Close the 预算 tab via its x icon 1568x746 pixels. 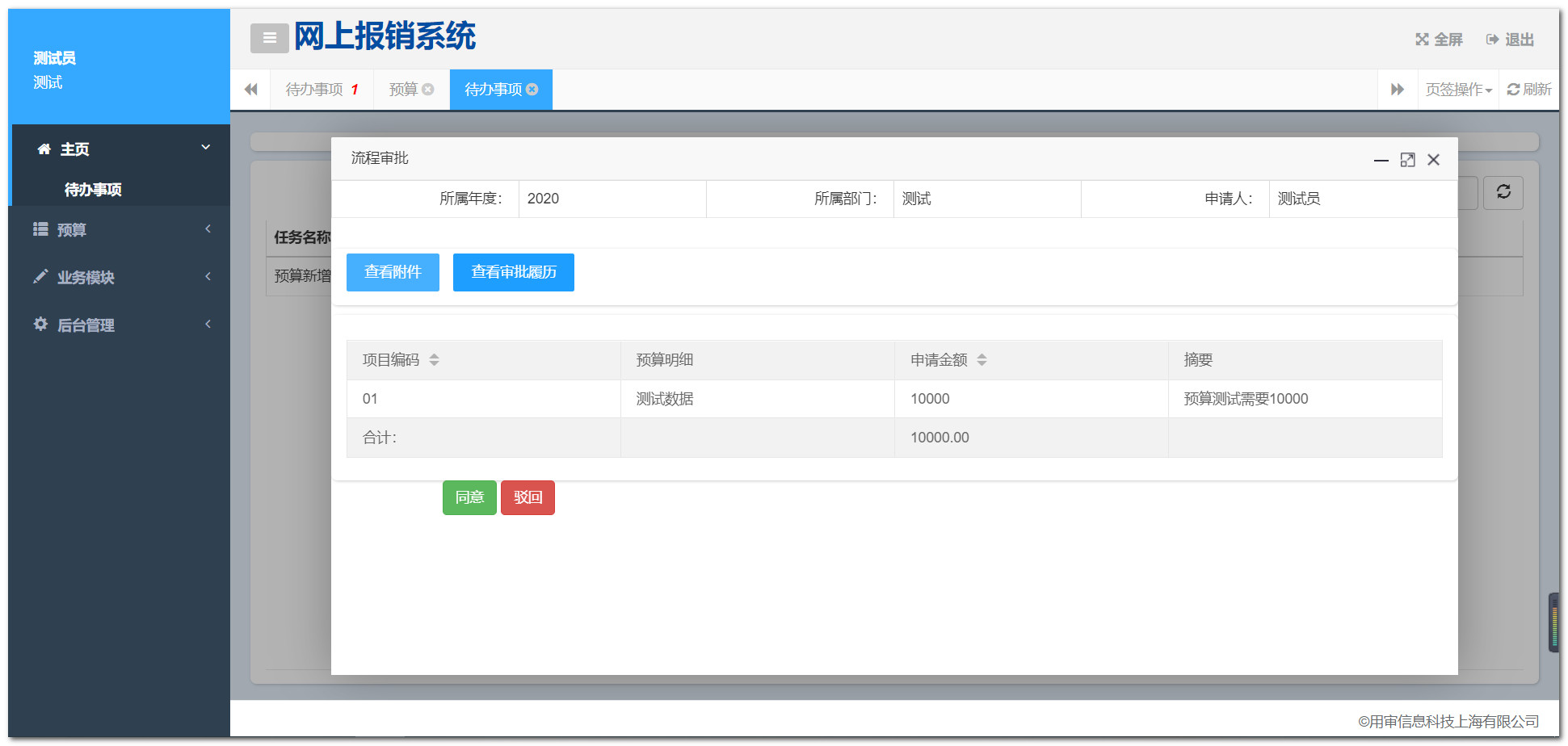coord(428,90)
